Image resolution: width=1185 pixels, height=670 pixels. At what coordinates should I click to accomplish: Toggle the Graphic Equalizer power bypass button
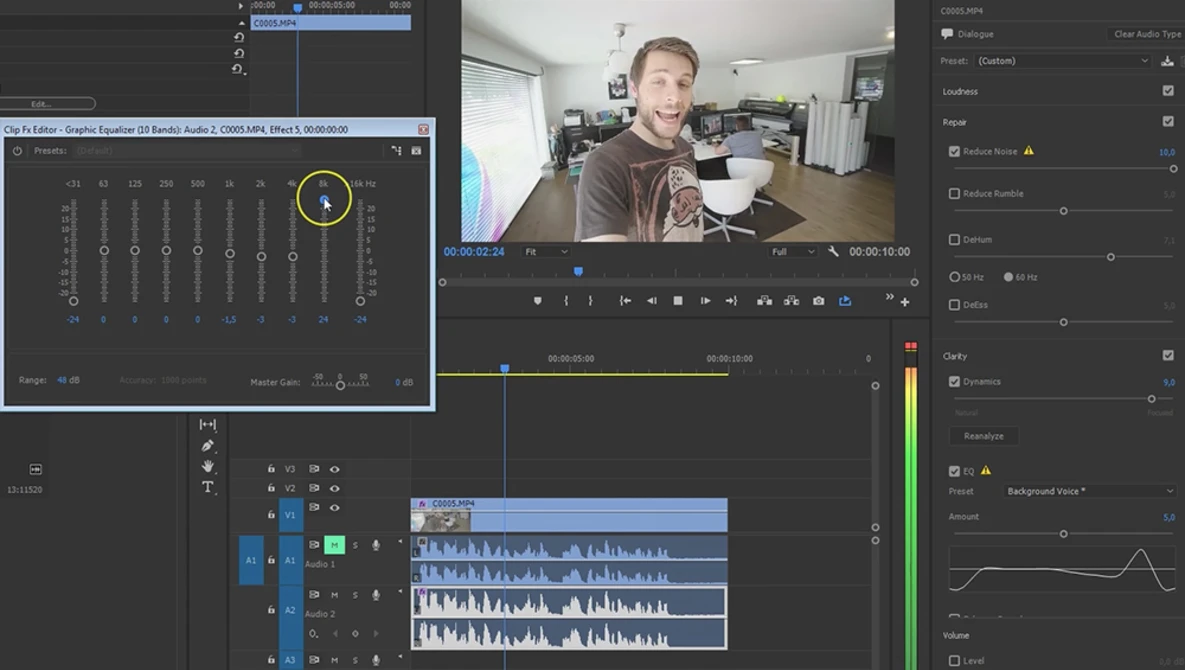[17, 150]
